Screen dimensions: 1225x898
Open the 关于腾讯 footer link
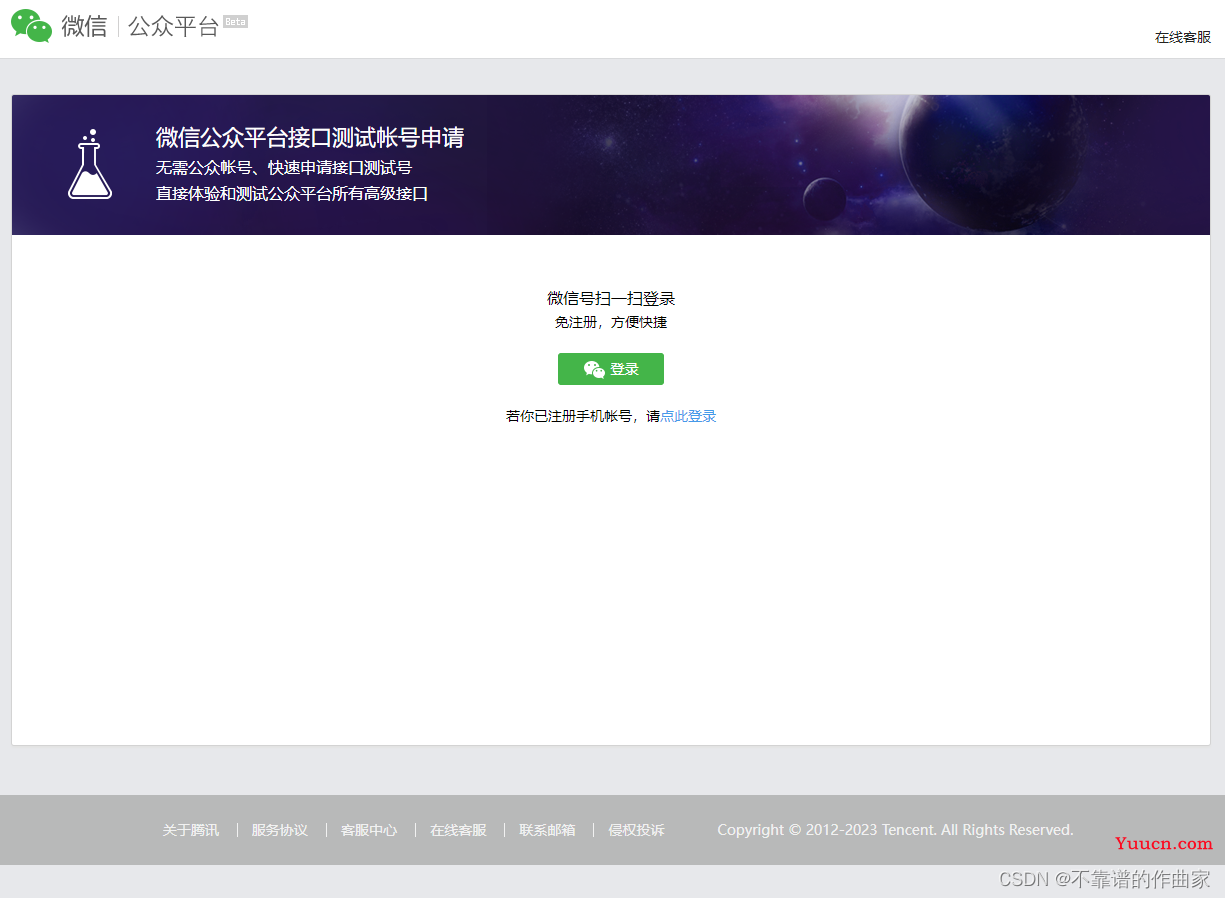pos(191,830)
